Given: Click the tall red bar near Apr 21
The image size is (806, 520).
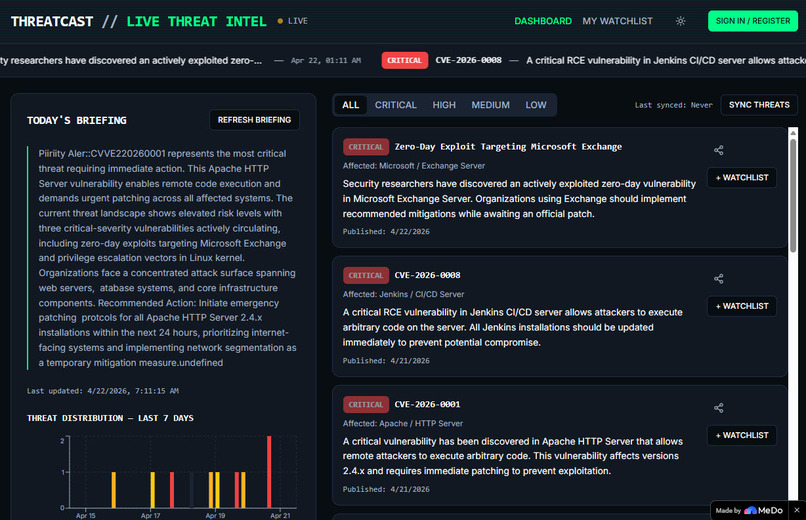Looking at the screenshot, I should click(x=269, y=472).
